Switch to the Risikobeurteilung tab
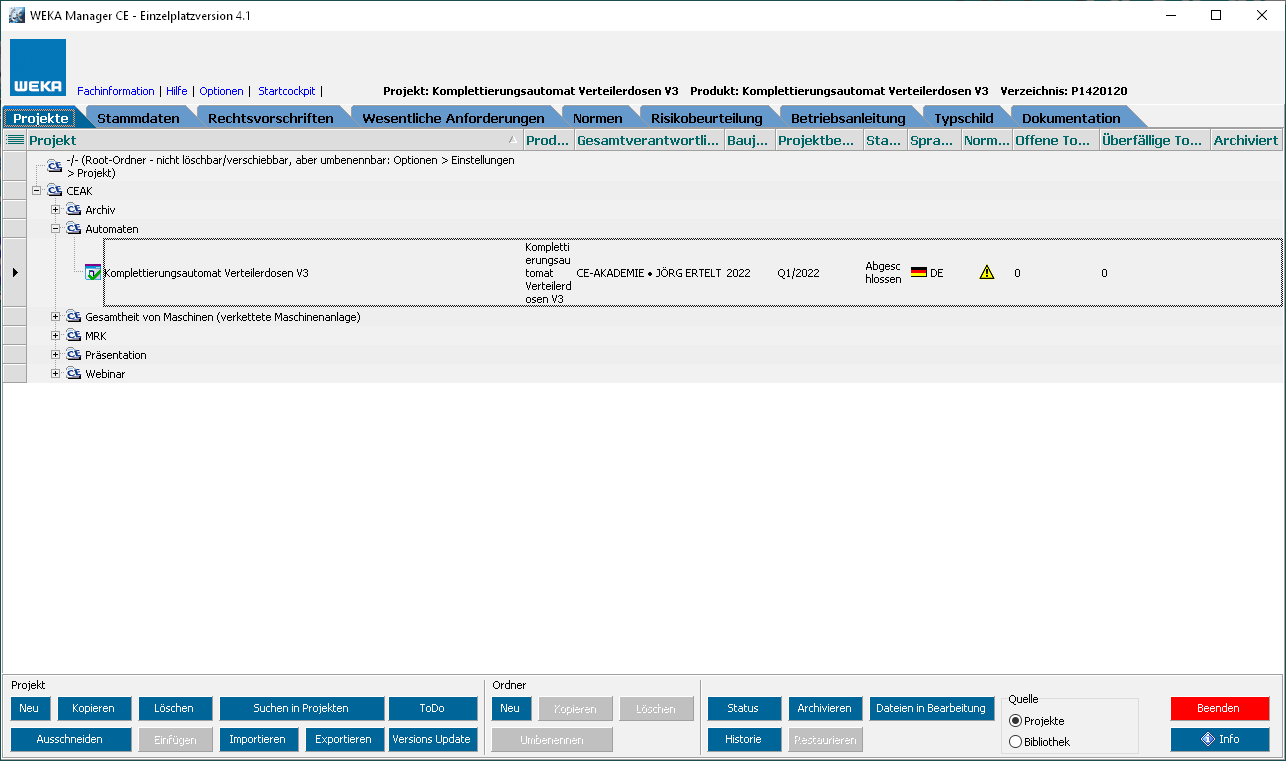 coord(706,118)
